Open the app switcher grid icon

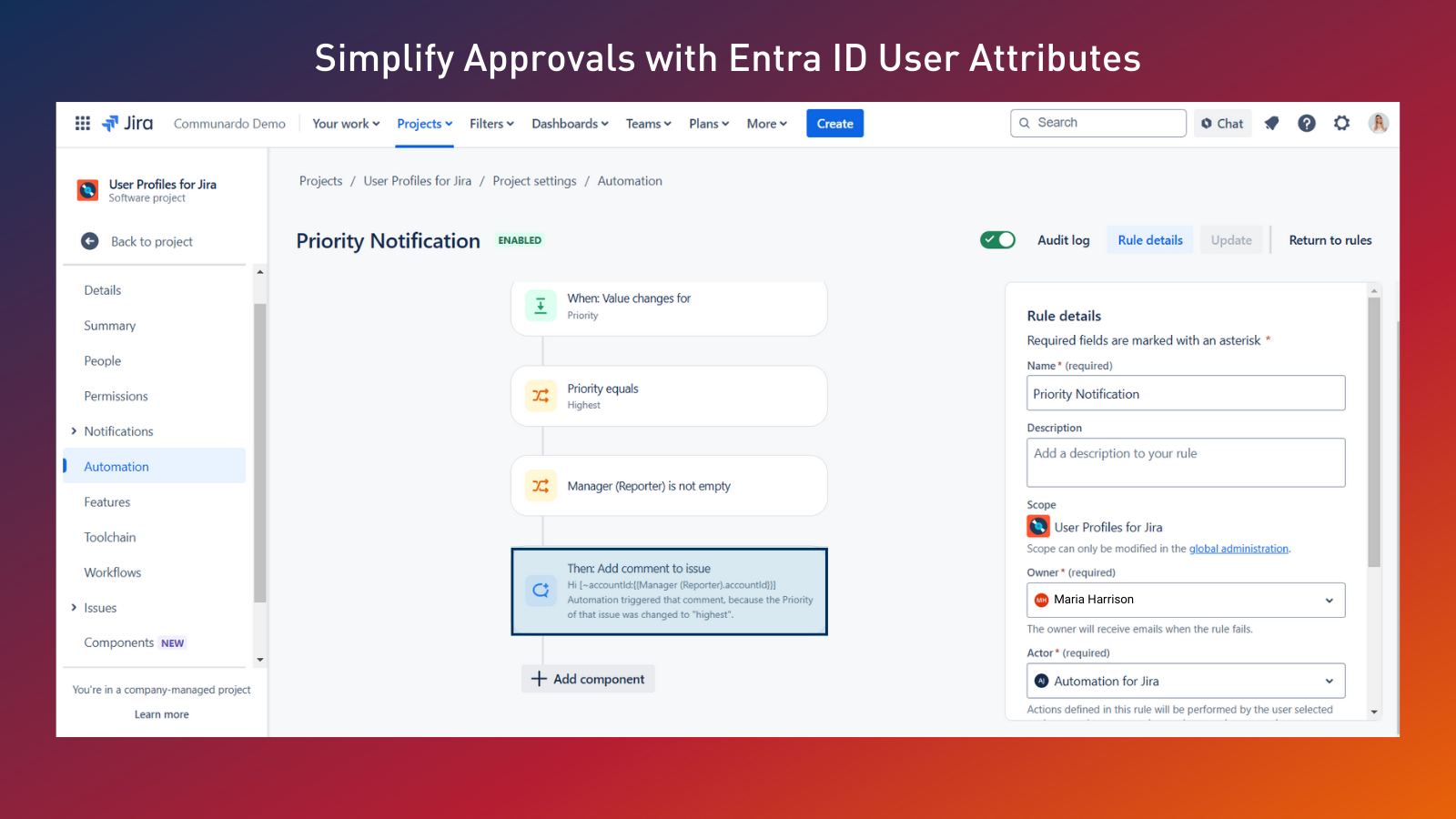click(x=82, y=123)
